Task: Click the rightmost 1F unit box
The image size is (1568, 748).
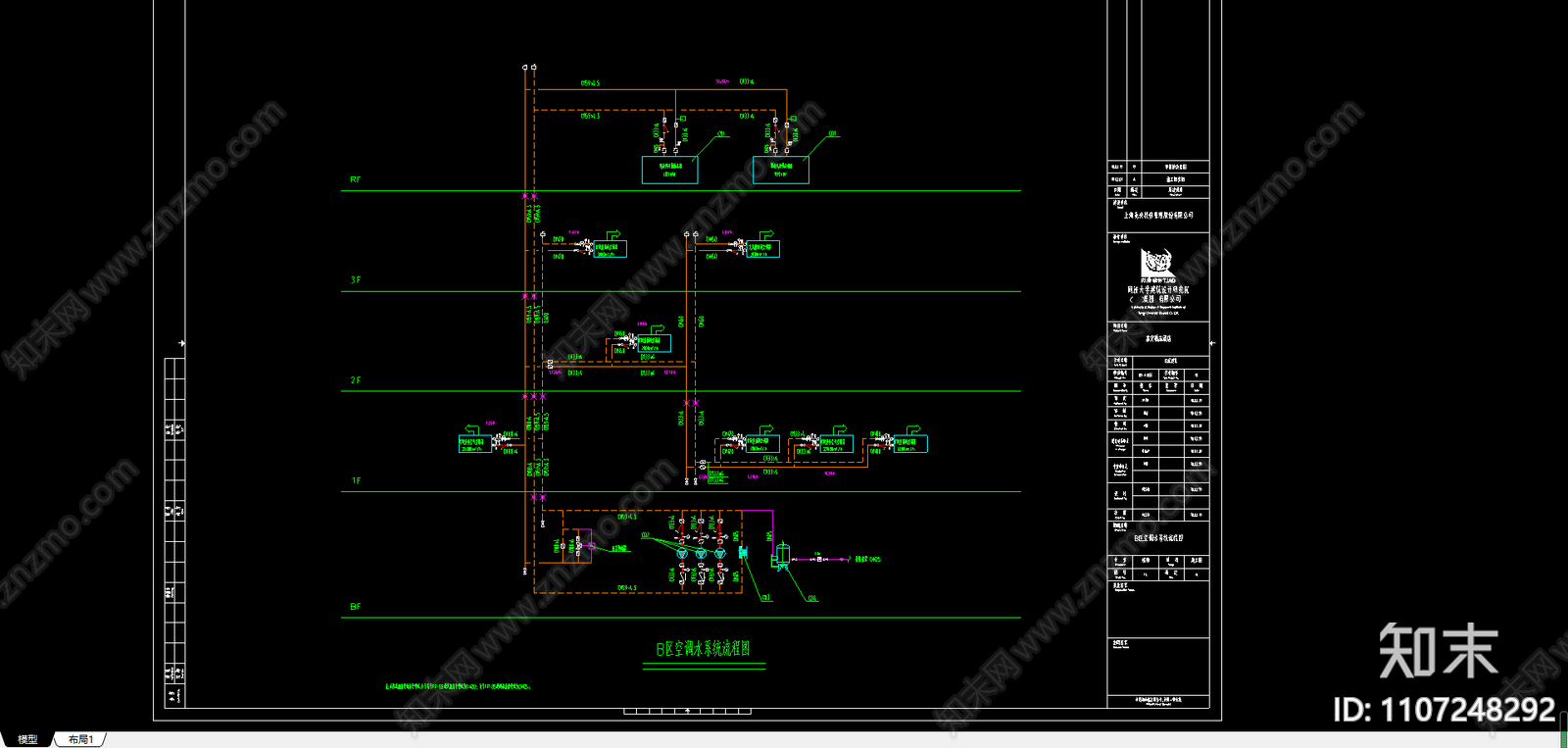Action: click(909, 444)
